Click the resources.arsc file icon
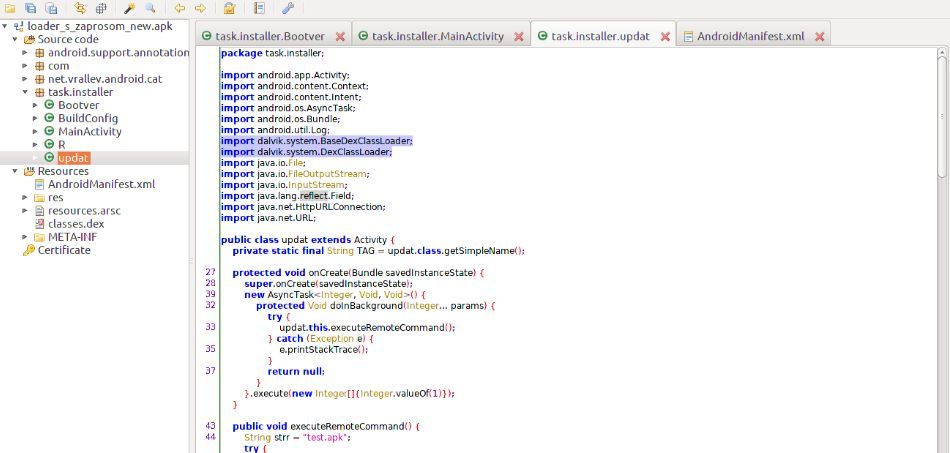 (39, 211)
